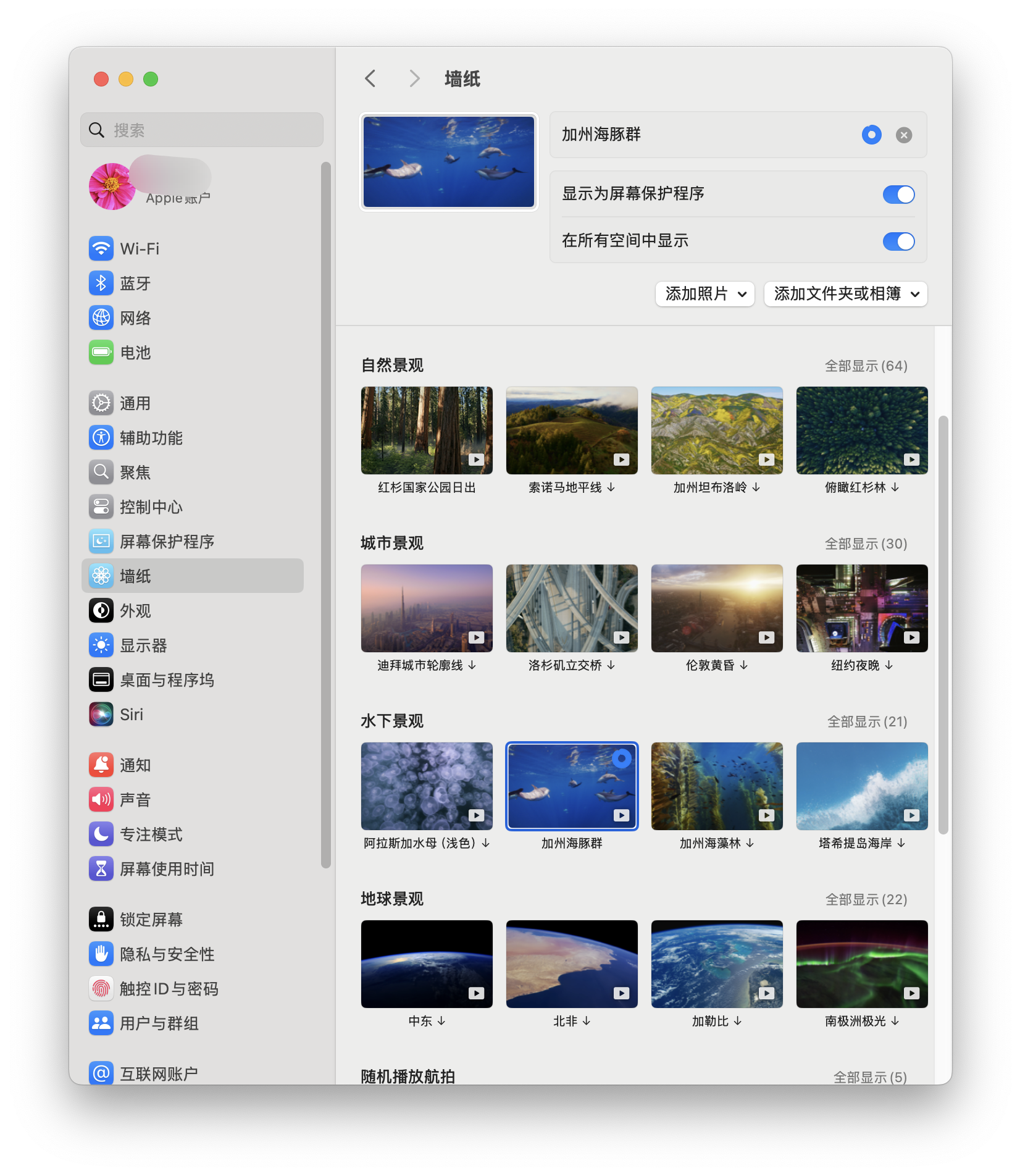
Task: Show all 64 自然景观 wallpapers
Action: point(866,366)
